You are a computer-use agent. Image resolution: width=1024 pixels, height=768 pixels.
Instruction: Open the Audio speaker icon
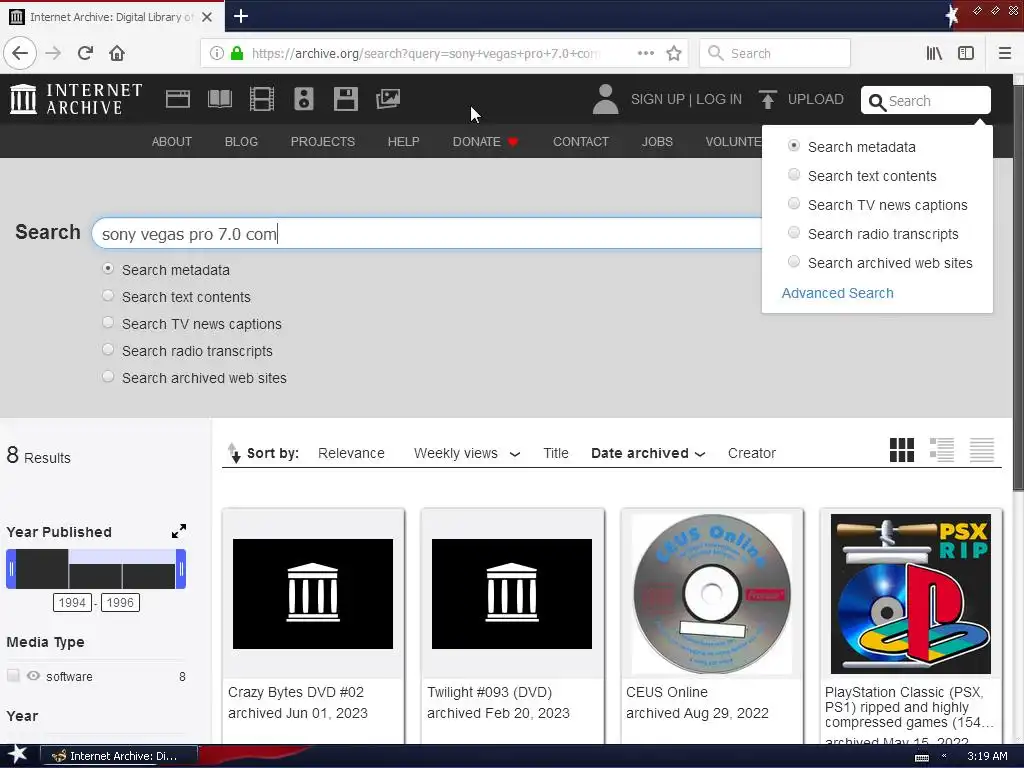(x=304, y=99)
